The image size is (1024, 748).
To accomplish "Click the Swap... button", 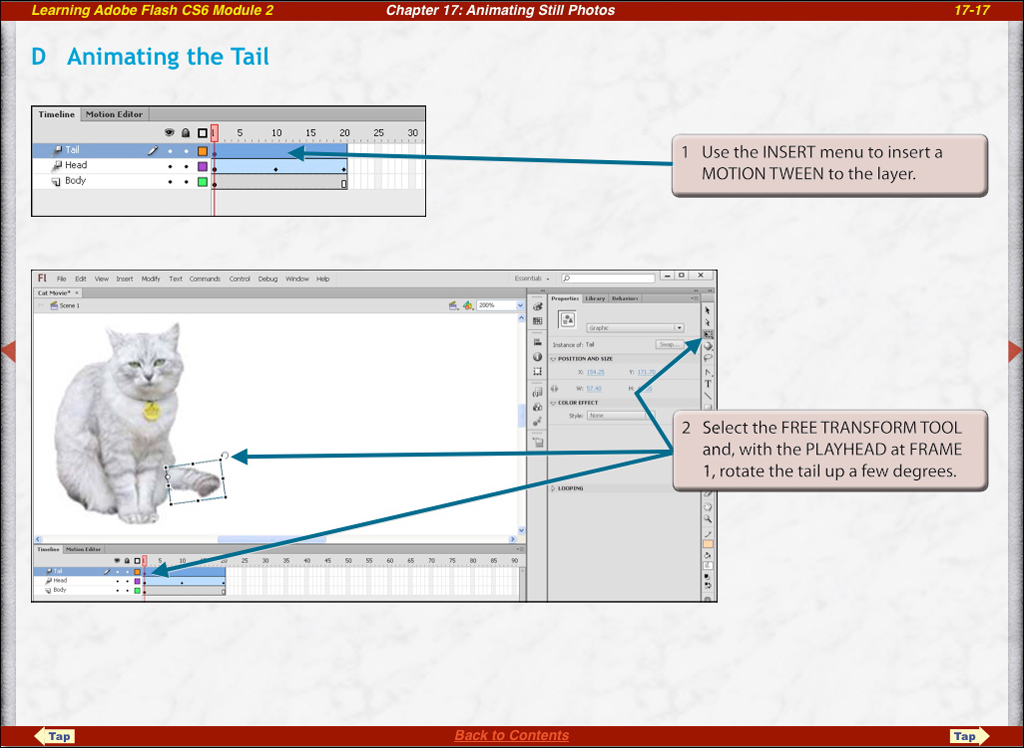I will 670,344.
